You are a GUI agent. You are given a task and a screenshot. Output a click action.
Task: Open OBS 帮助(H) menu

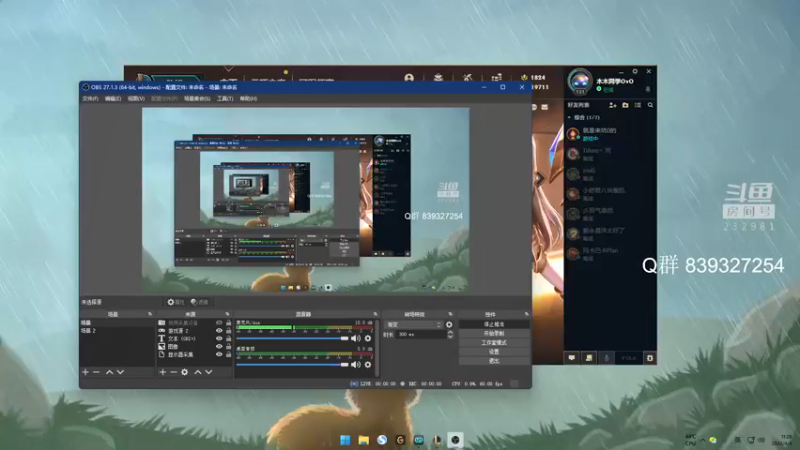[x=248, y=98]
